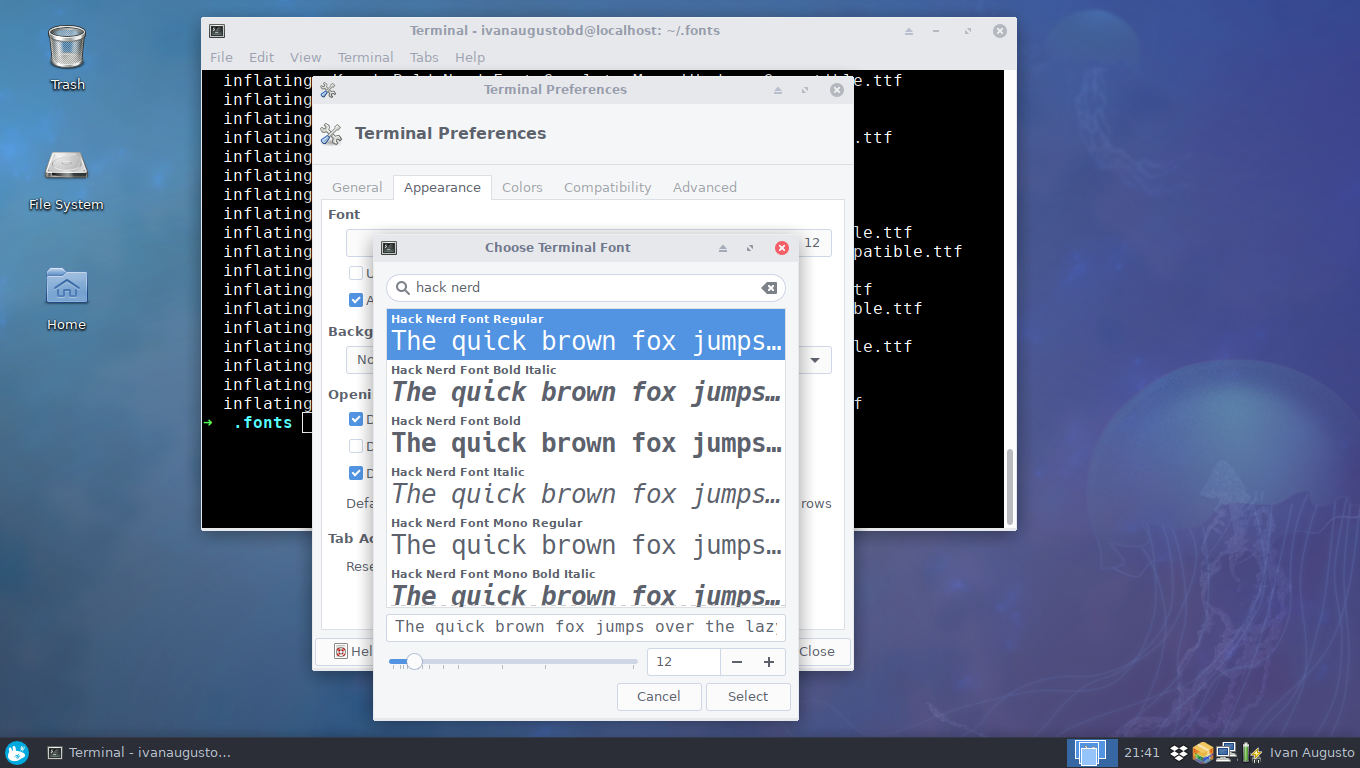Increase font size with plus button
The height and width of the screenshot is (768, 1360).
769,662
